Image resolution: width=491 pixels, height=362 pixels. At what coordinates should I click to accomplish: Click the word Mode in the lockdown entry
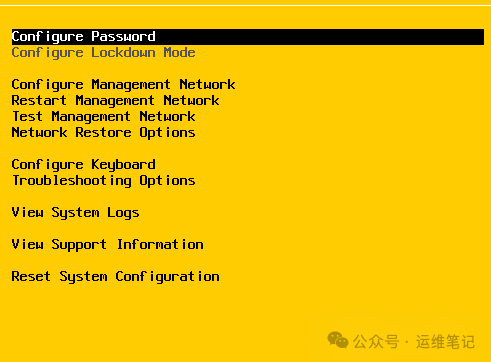(x=179, y=53)
